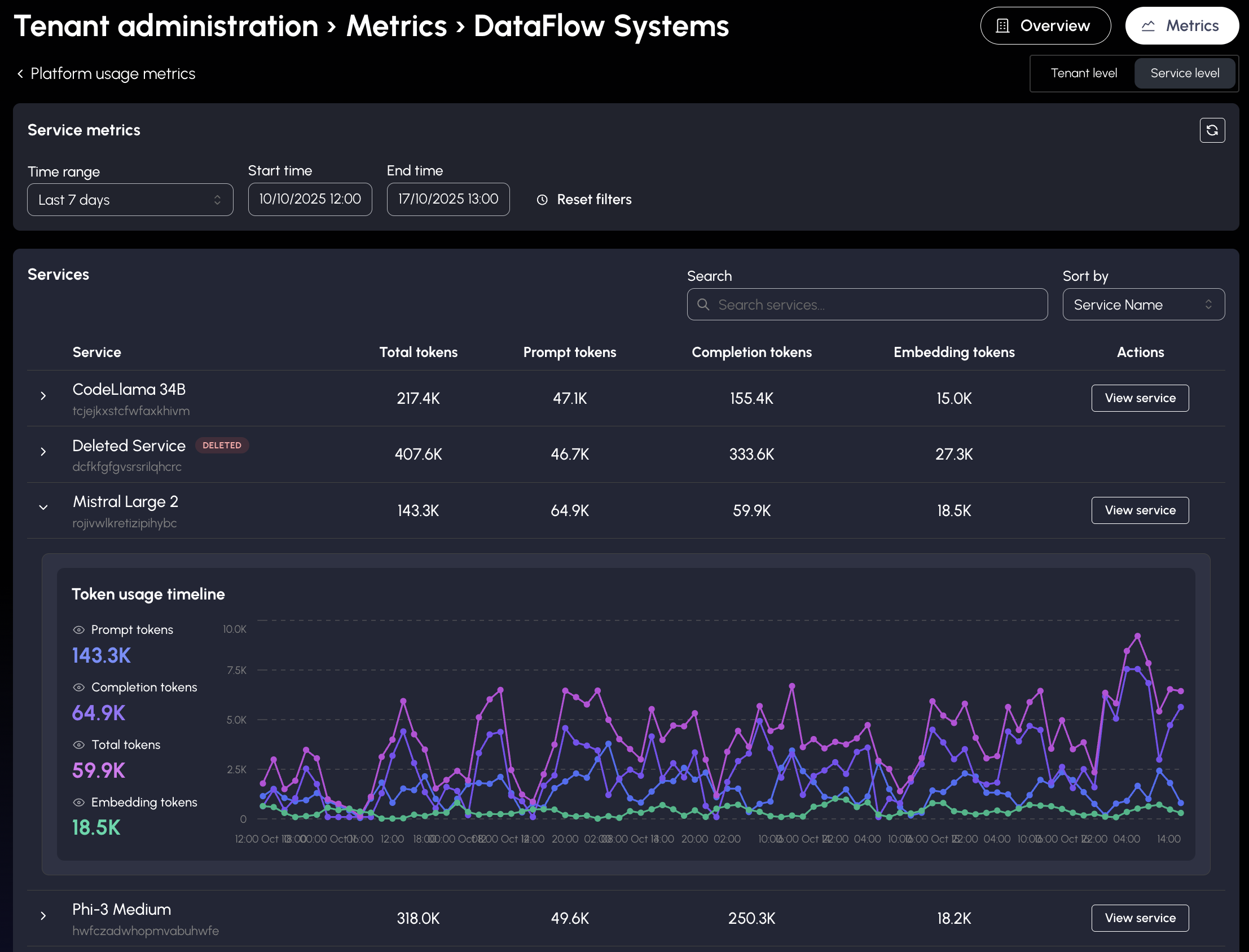Image resolution: width=1249 pixels, height=952 pixels.
Task: Click the 407.6K total tokens value
Action: coord(418,454)
